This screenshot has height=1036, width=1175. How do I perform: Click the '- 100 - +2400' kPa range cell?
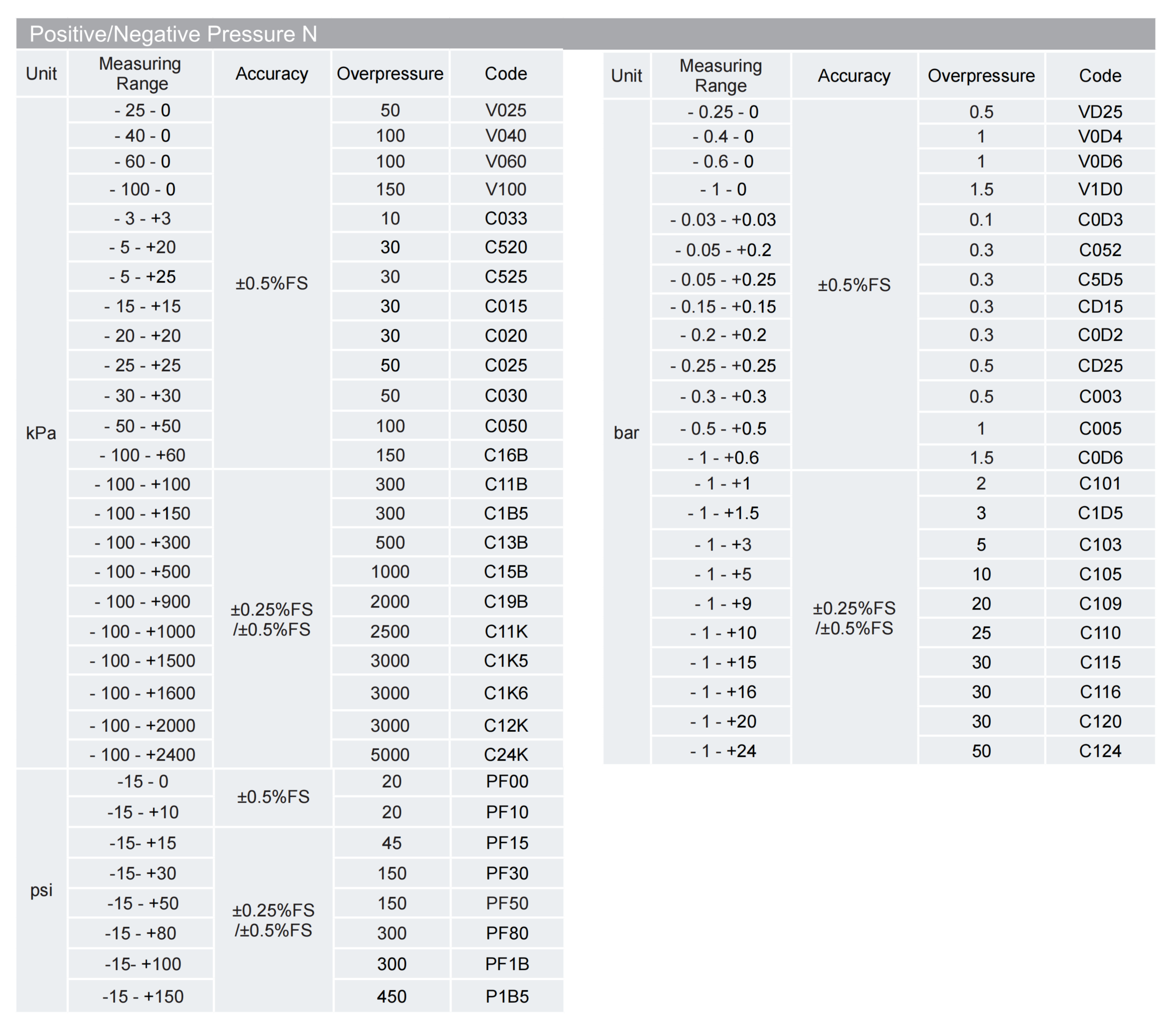(x=142, y=754)
